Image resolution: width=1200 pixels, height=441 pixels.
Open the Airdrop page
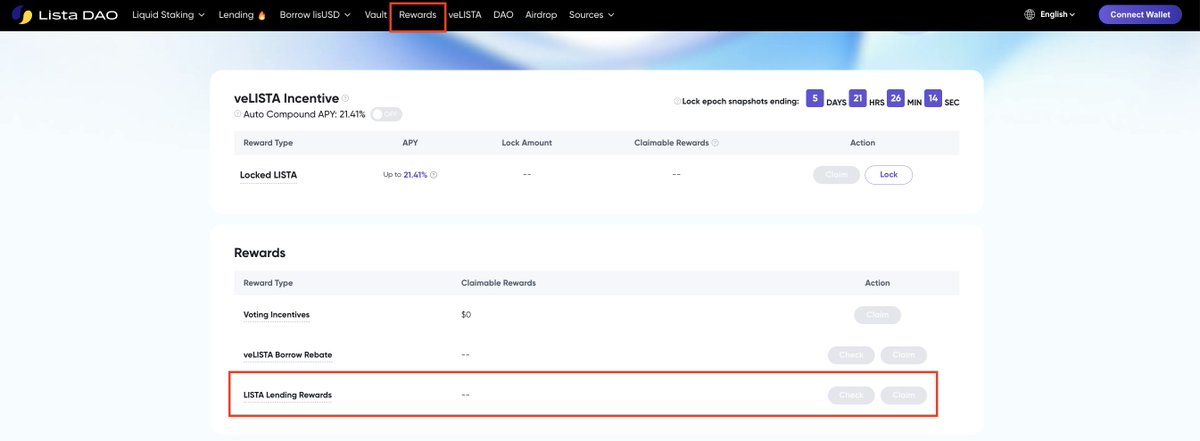[541, 15]
